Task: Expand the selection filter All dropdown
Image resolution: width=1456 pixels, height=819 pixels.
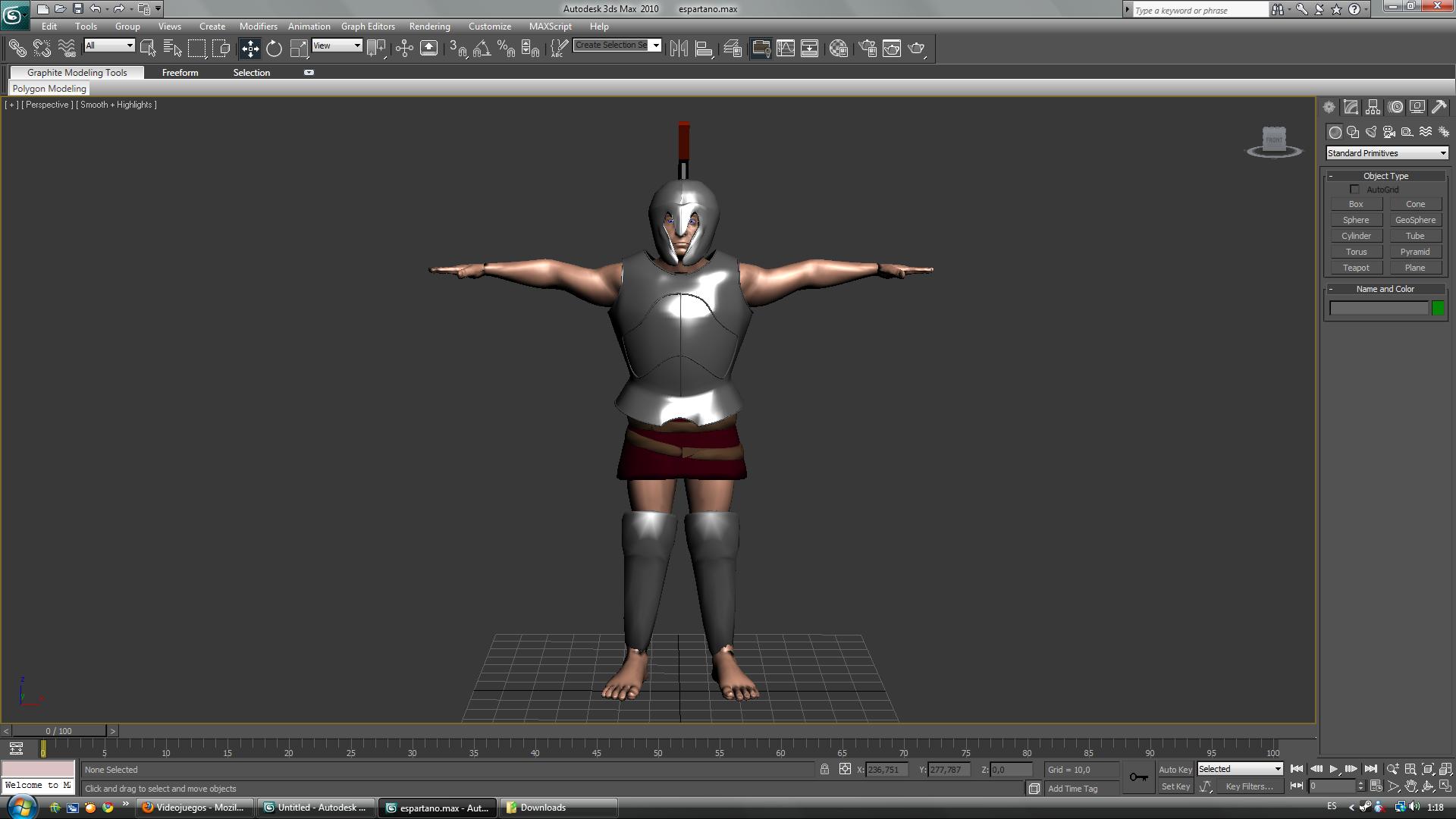Action: pyautogui.click(x=109, y=45)
